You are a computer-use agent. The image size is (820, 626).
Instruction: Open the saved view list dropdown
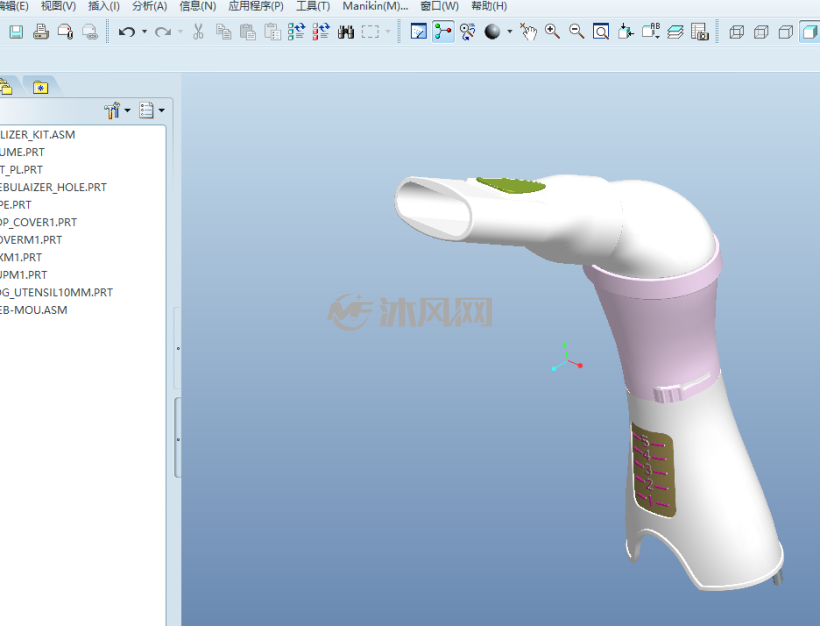[x=651, y=32]
